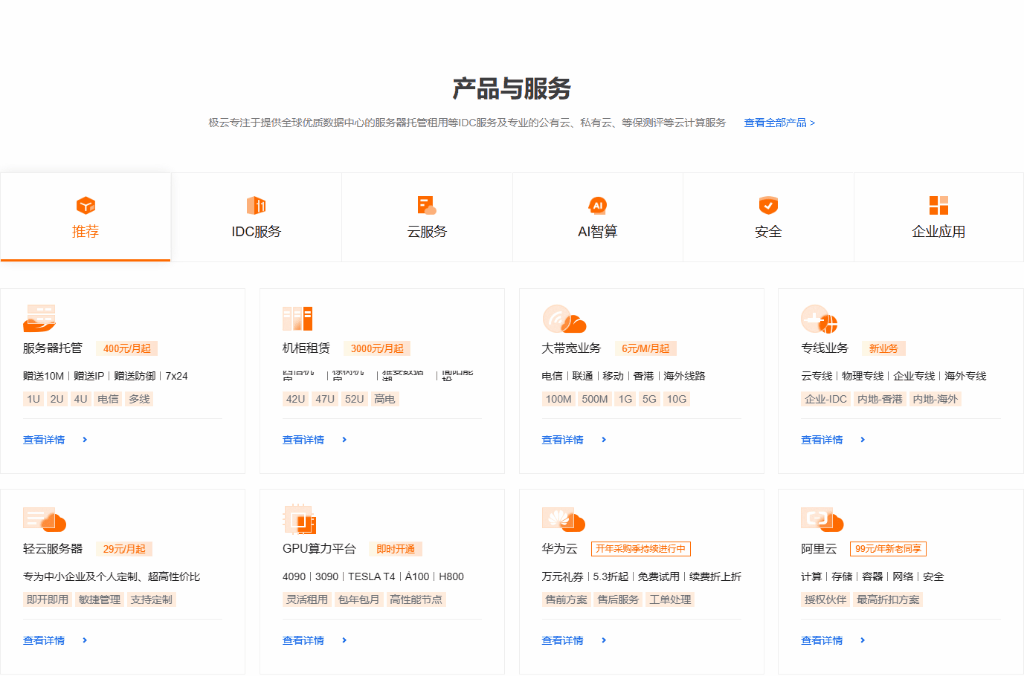1024x676 pixels.
Task: Open 查看详情 under 服务器托管
Action: (44, 439)
